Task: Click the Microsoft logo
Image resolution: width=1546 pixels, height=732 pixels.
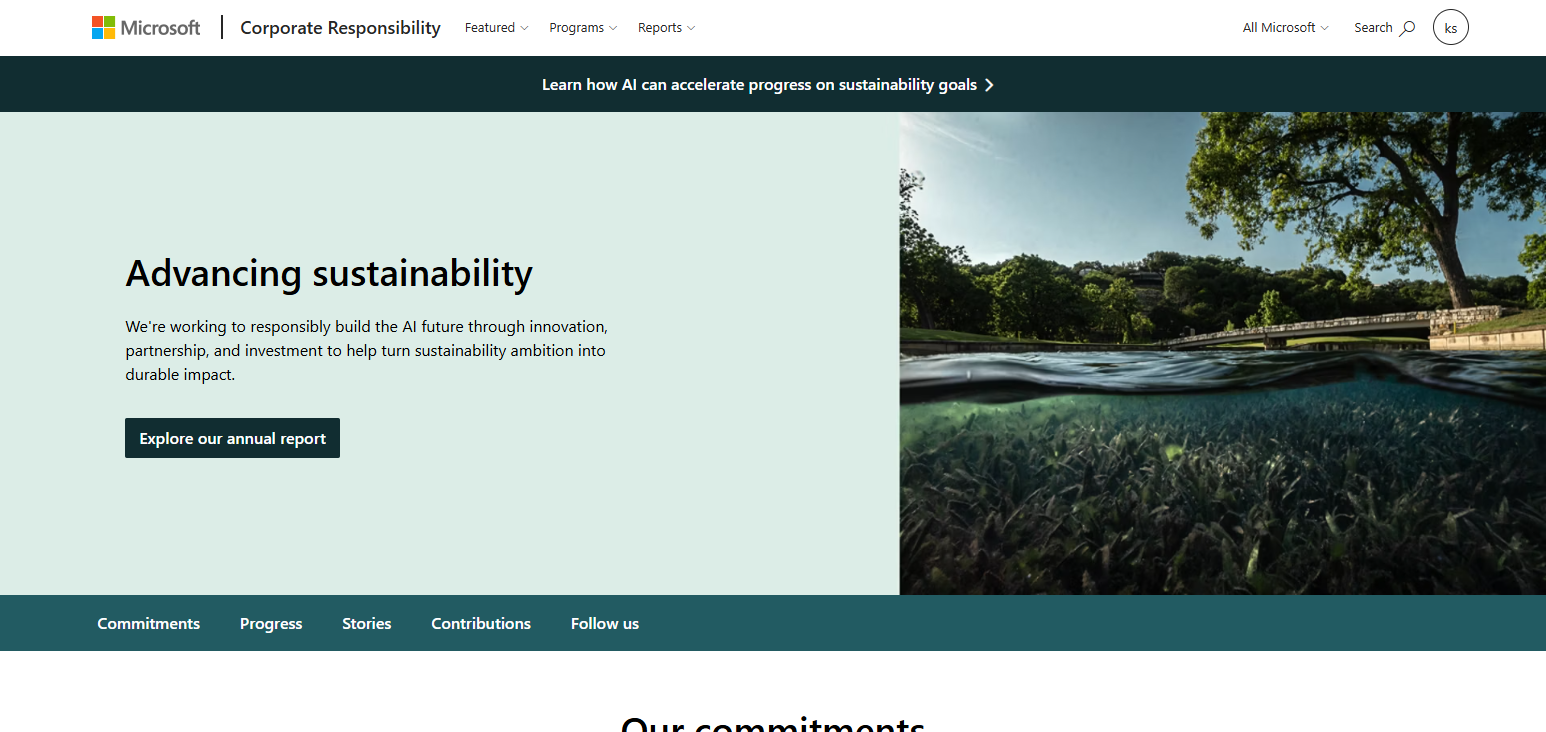Action: coord(146,28)
